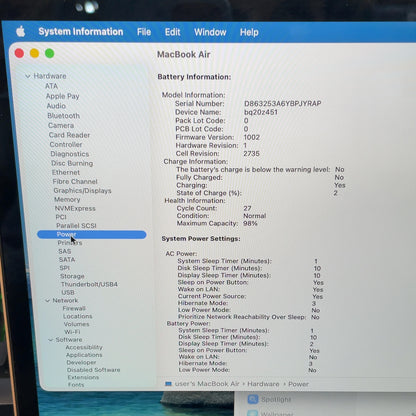
Task: Click the MacBook icon in path bar
Action: (168, 384)
